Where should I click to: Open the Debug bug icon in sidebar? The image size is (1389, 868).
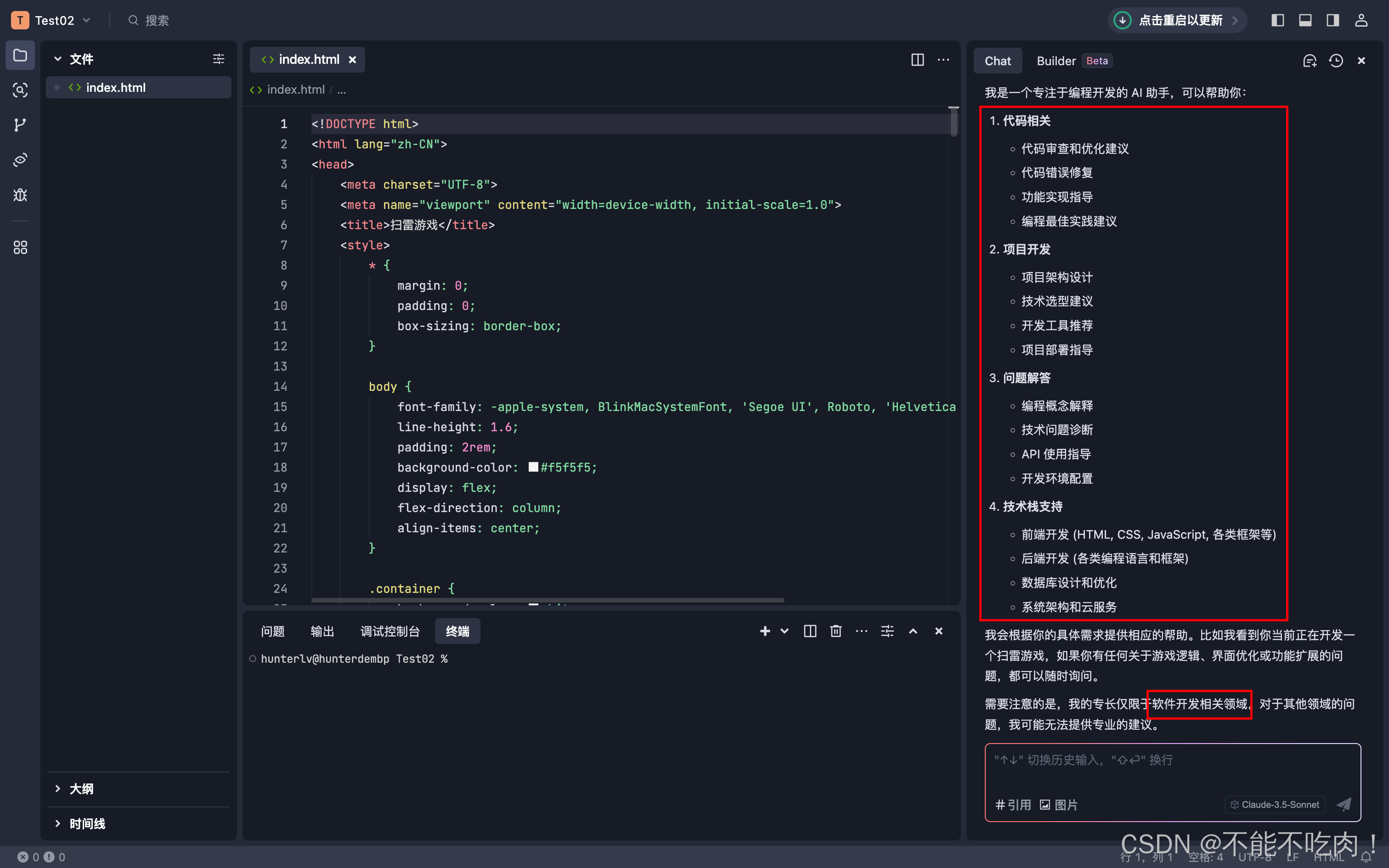(20, 195)
